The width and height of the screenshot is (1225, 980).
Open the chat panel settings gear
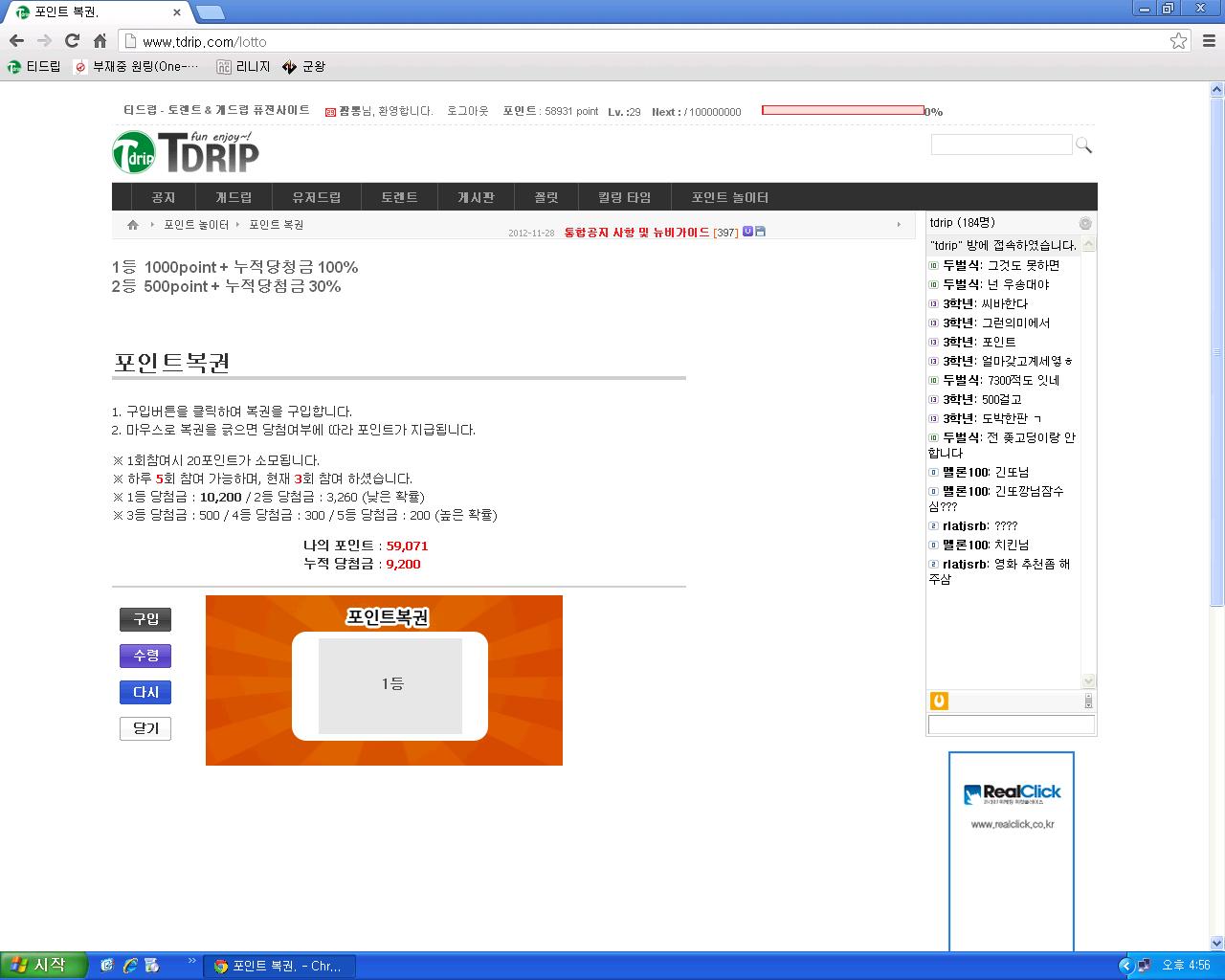point(1085,223)
